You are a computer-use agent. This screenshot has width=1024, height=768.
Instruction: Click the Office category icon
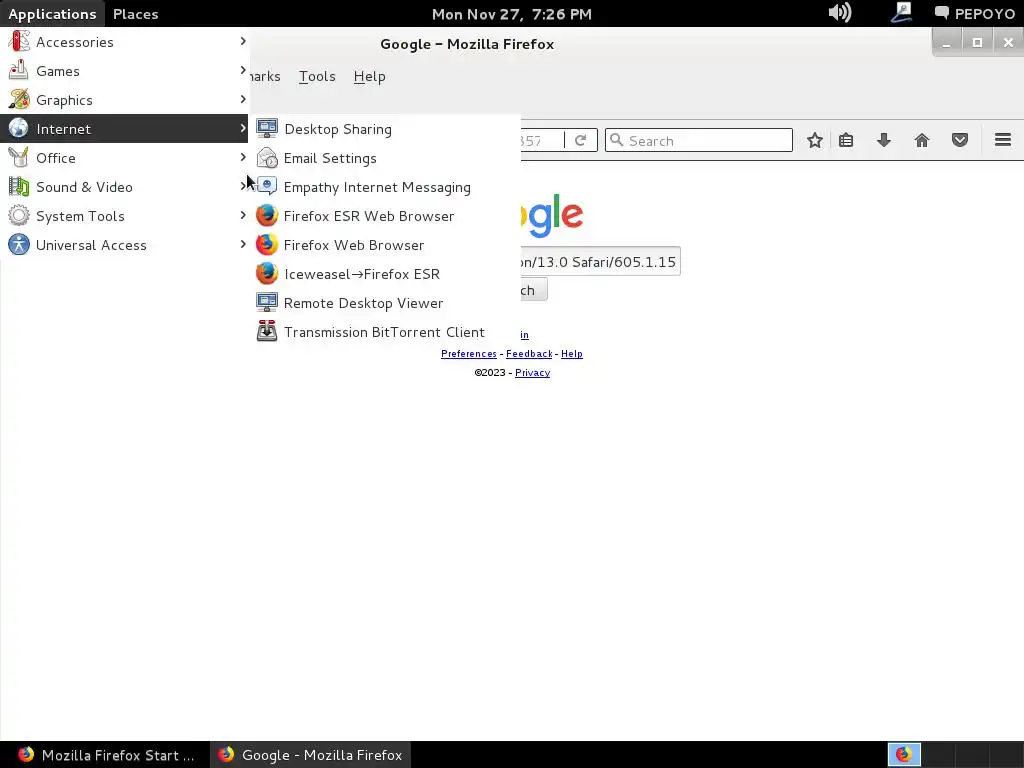19,157
